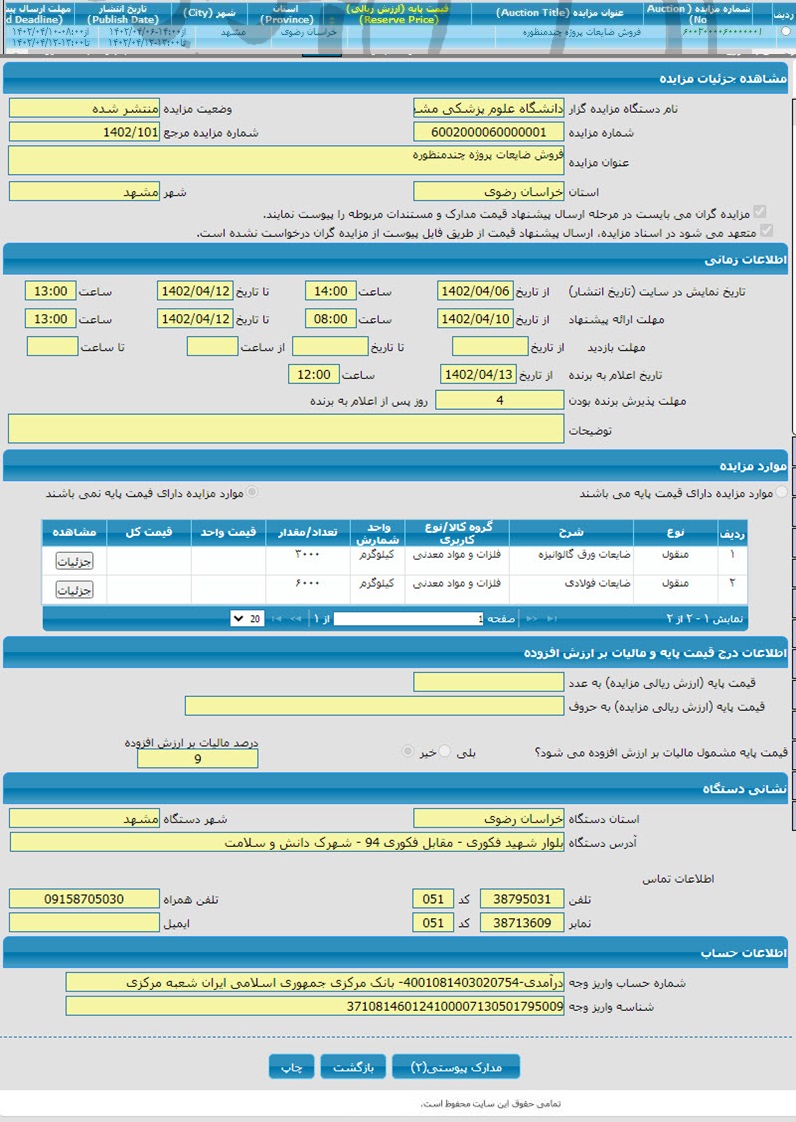Open the rows-per-page dropdown showing 20

tap(246, 619)
